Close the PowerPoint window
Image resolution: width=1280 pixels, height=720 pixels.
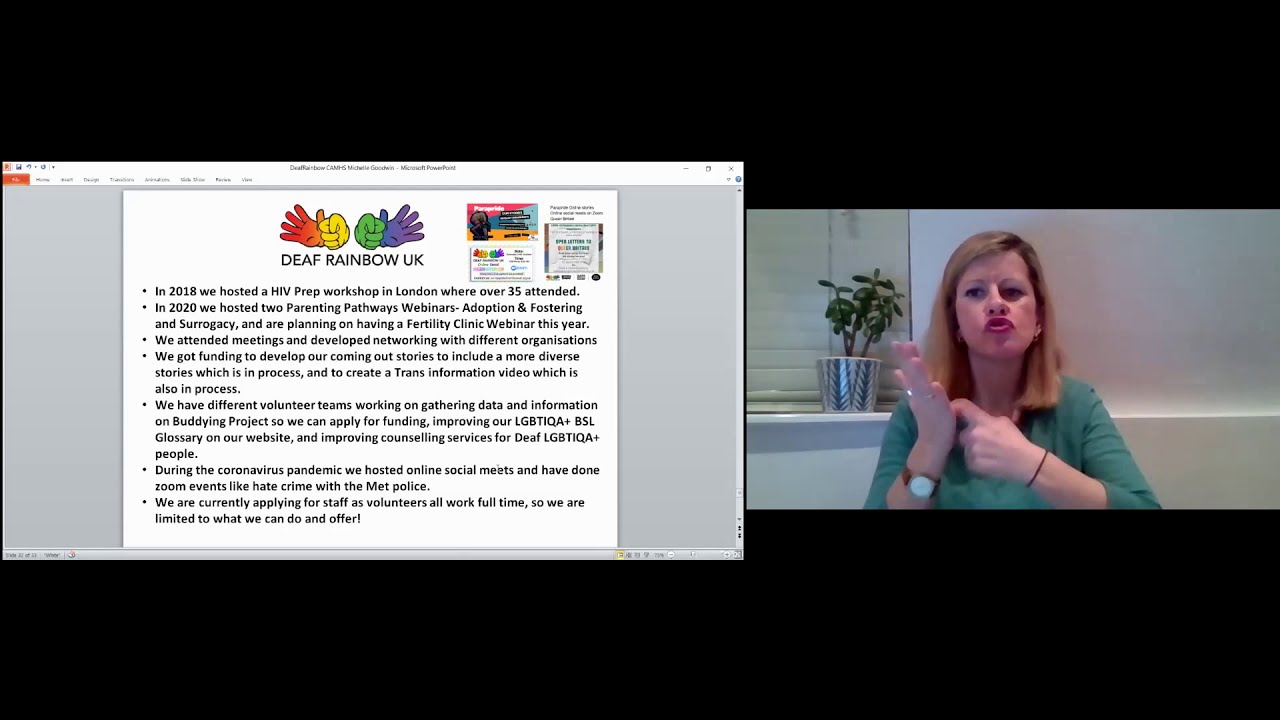pos(731,168)
